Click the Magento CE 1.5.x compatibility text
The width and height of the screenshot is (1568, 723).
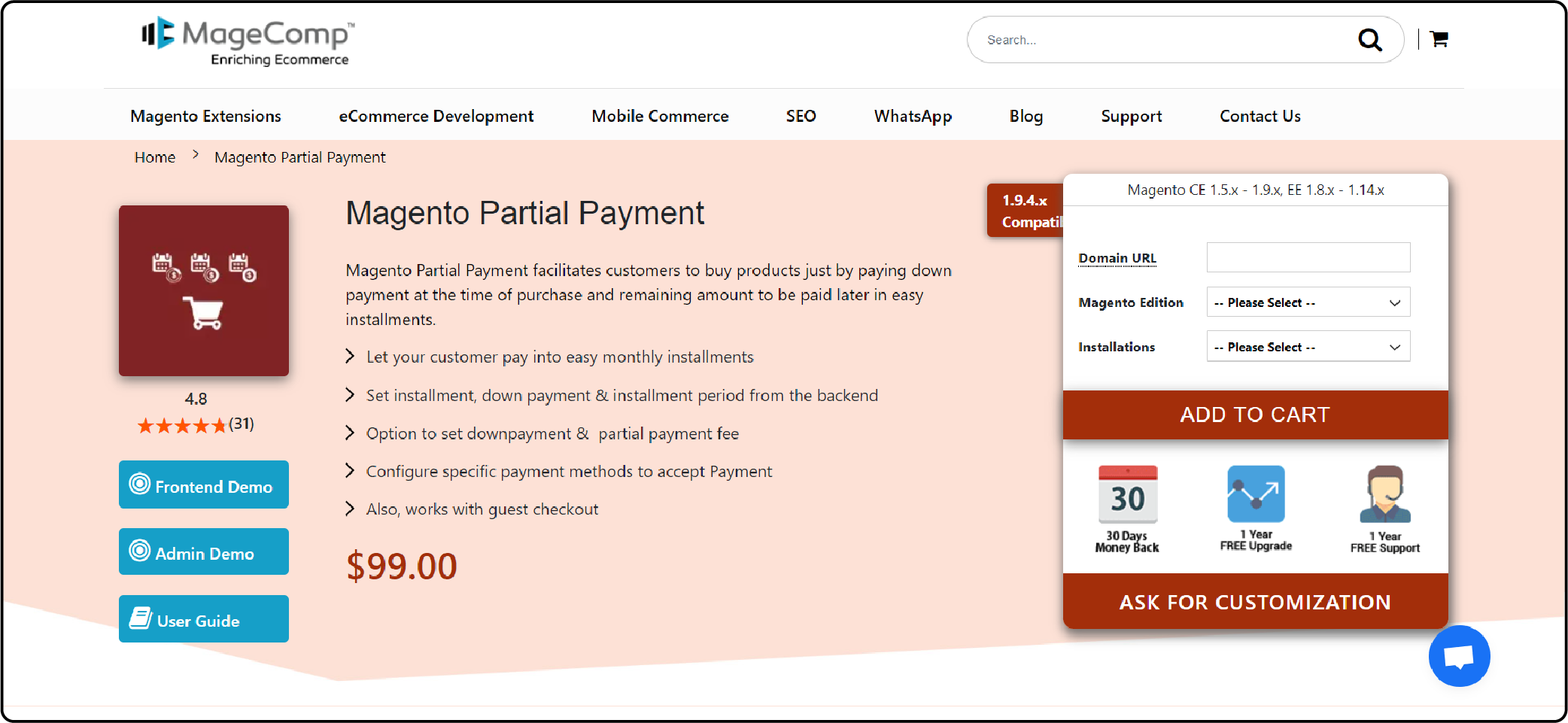click(1255, 190)
